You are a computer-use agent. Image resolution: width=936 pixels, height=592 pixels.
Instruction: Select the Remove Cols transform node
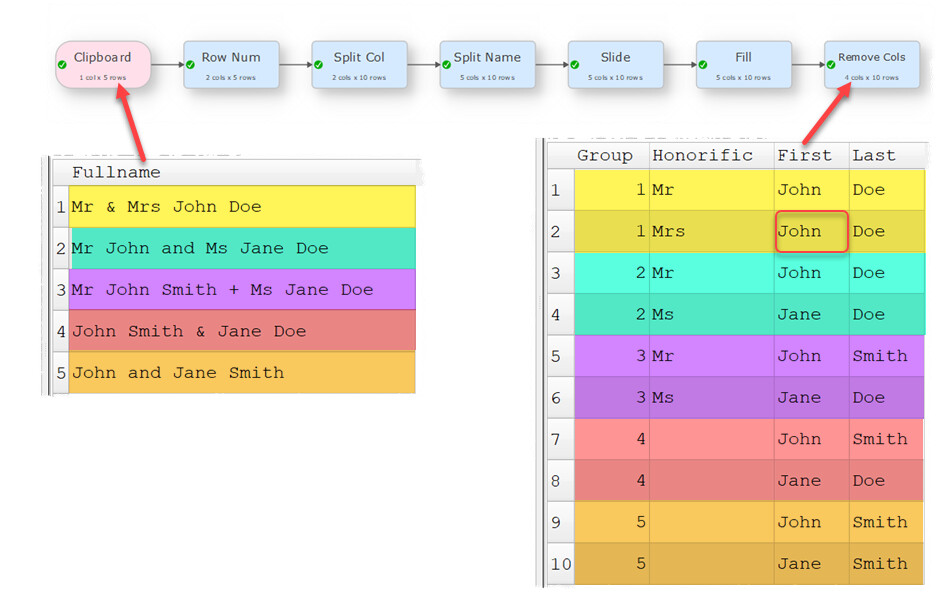[x=872, y=65]
